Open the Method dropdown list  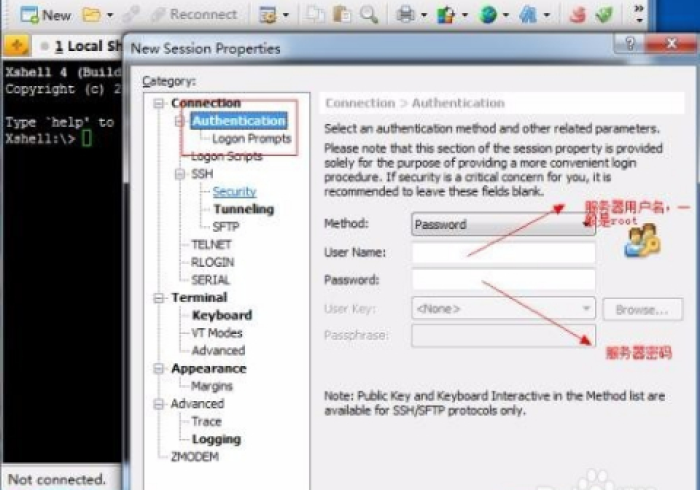[x=588, y=224]
